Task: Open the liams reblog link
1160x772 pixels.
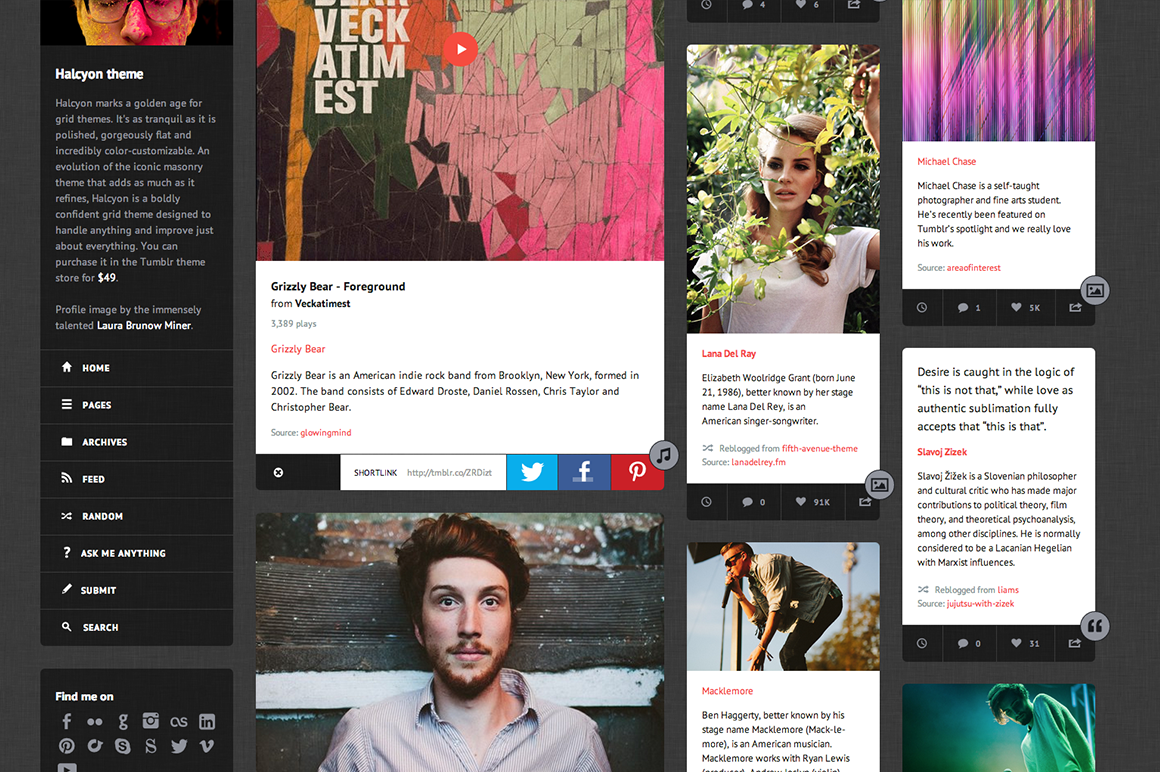Action: click(1008, 589)
